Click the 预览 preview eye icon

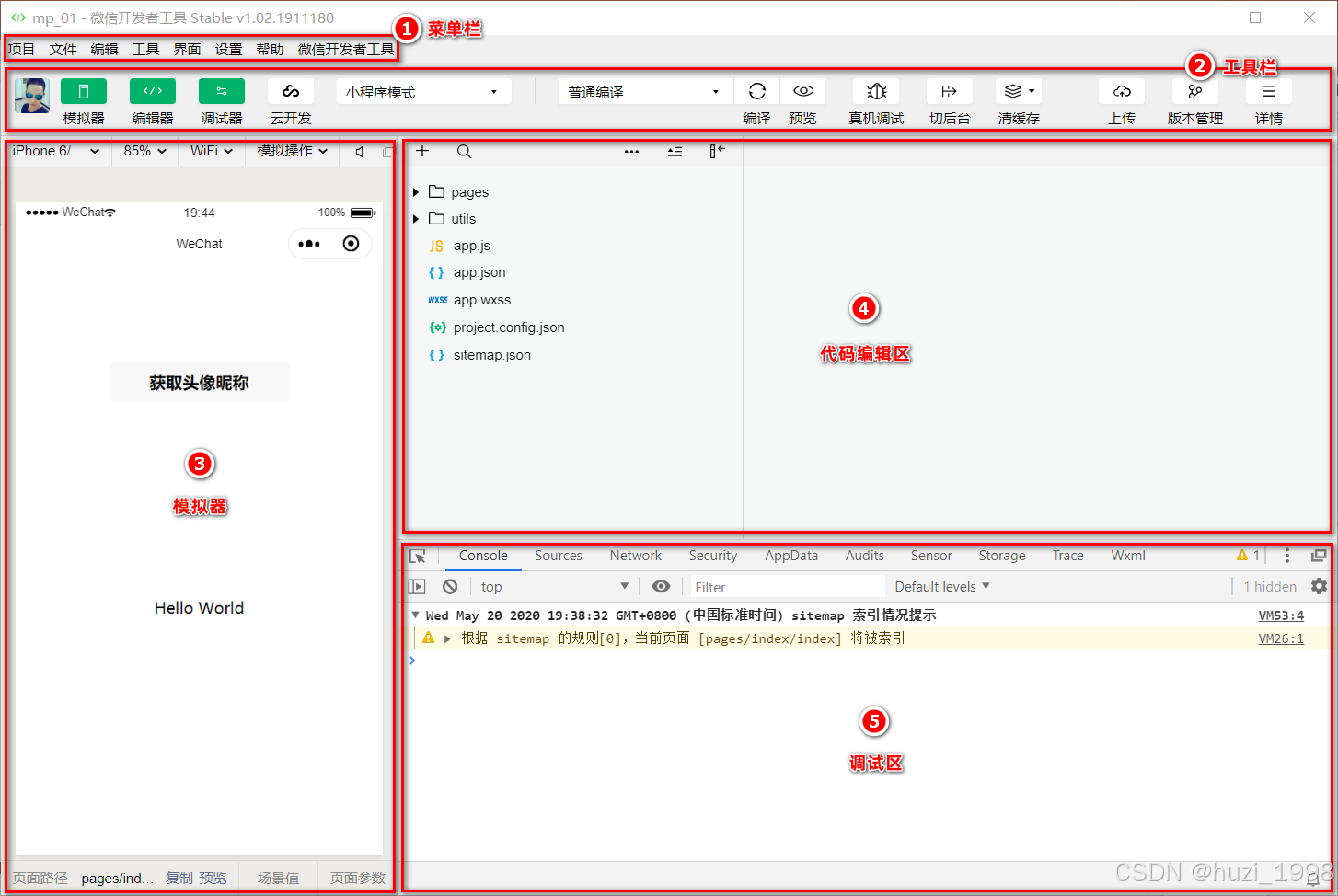[803, 91]
